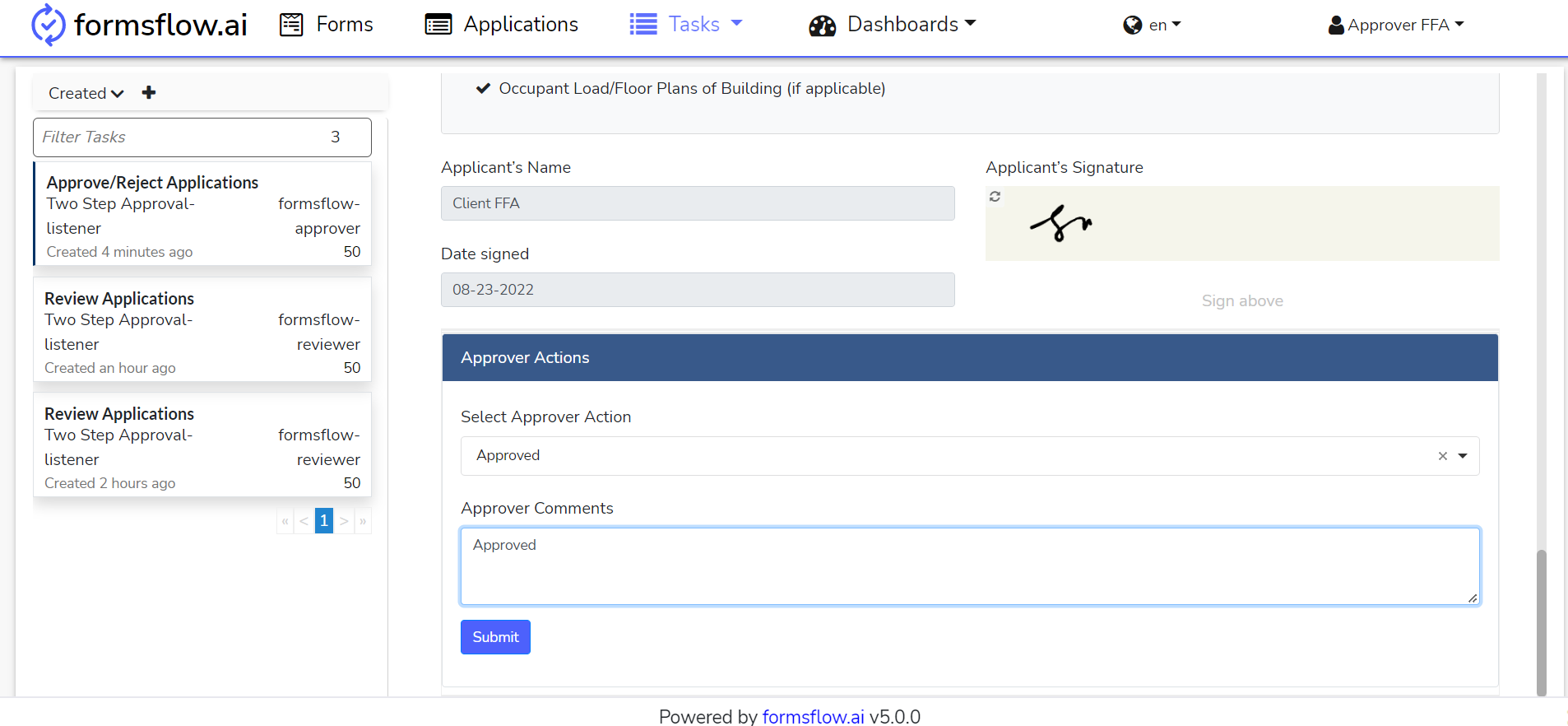
Task: Open the Select Approver Action dropdown
Action: tap(970, 456)
